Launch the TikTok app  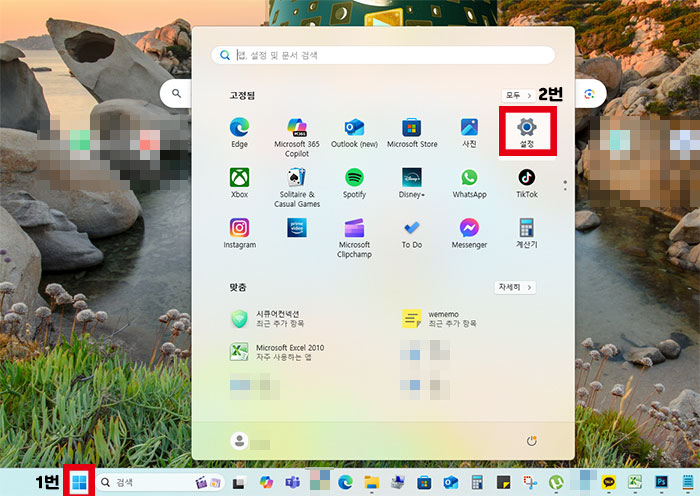527,183
